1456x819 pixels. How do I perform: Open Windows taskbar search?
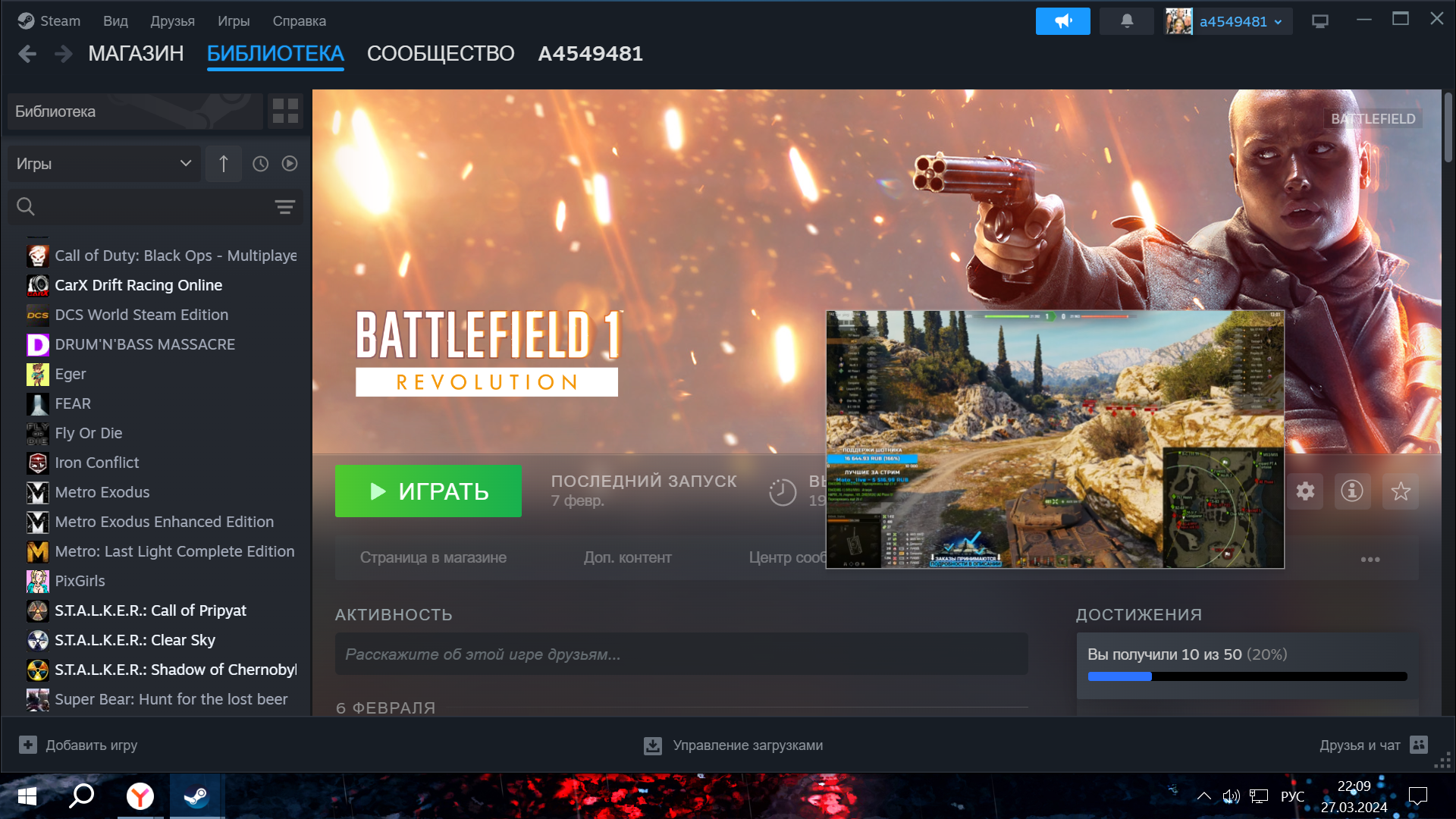pyautogui.click(x=82, y=796)
